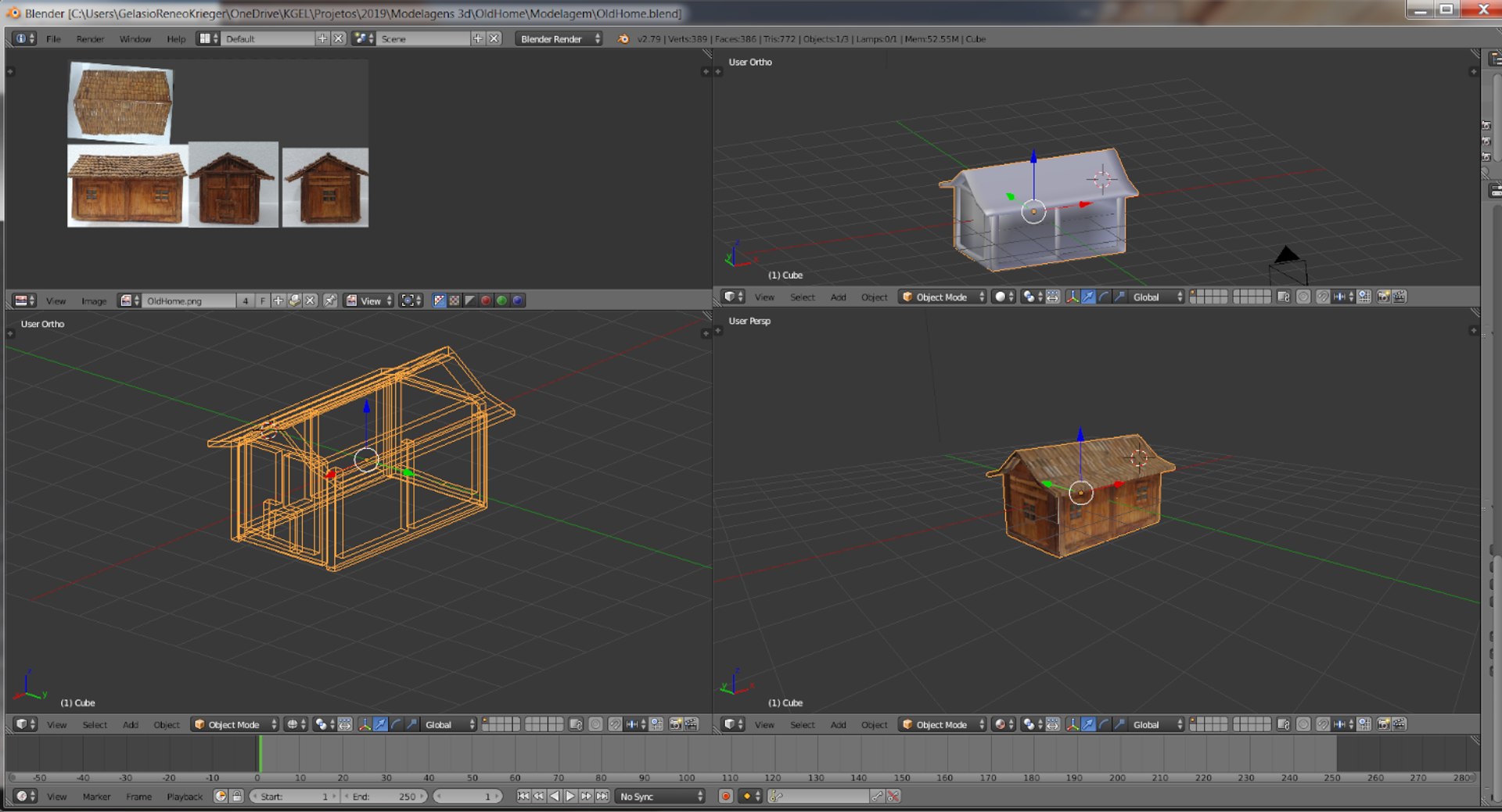Image resolution: width=1502 pixels, height=812 pixels.
Task: Open the Image menu in image editor
Action: 94,300
